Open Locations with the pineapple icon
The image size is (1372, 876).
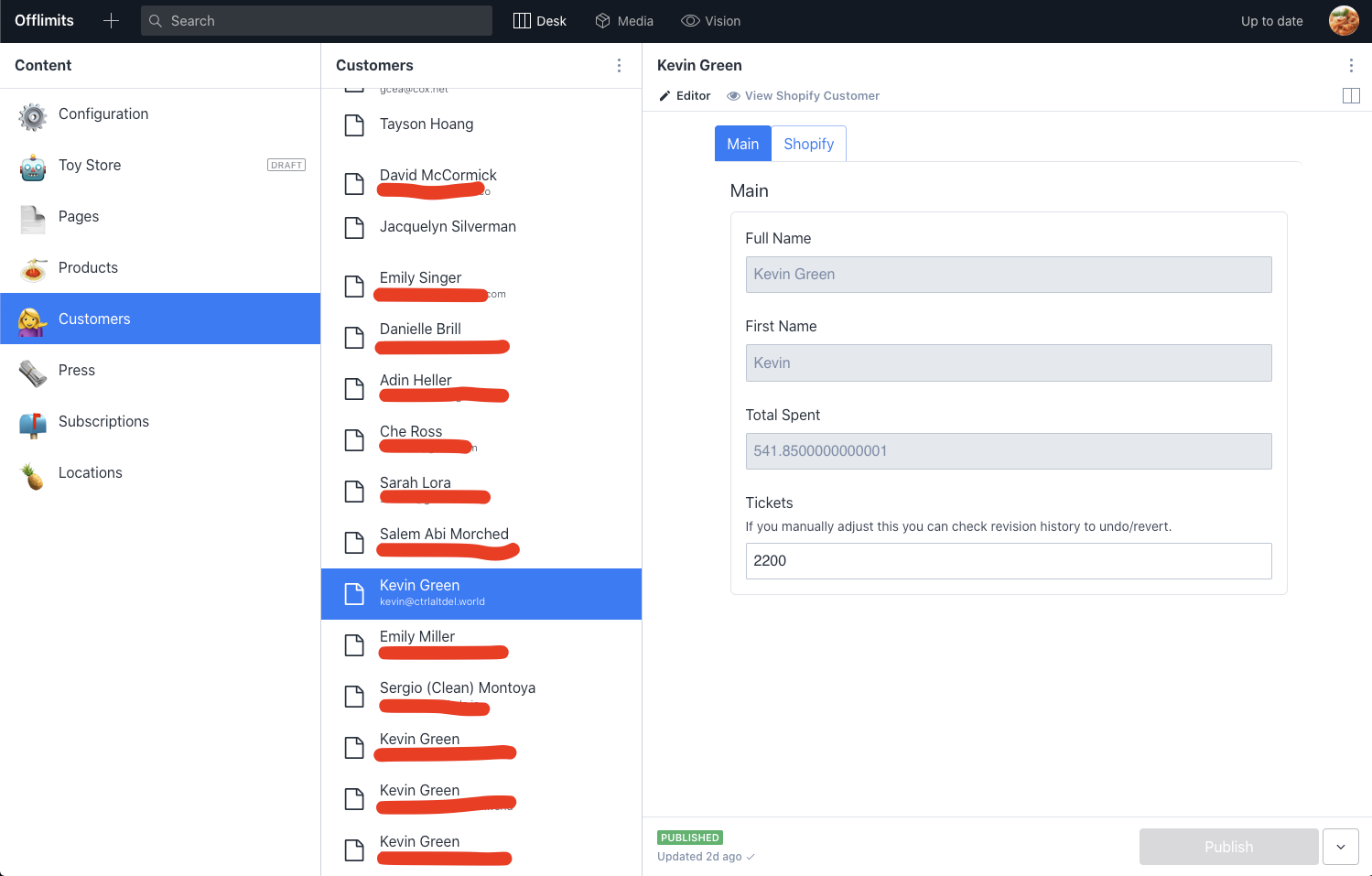[x=32, y=472]
